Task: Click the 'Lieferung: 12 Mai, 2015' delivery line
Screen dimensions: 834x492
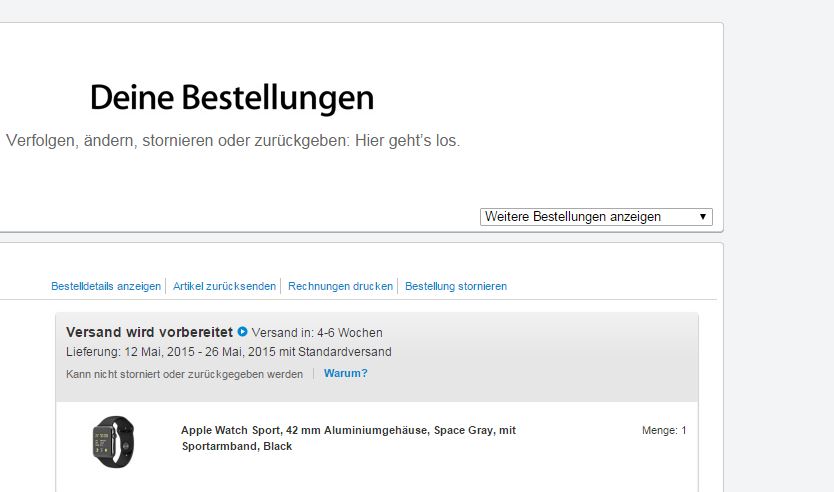Action: click(x=229, y=352)
